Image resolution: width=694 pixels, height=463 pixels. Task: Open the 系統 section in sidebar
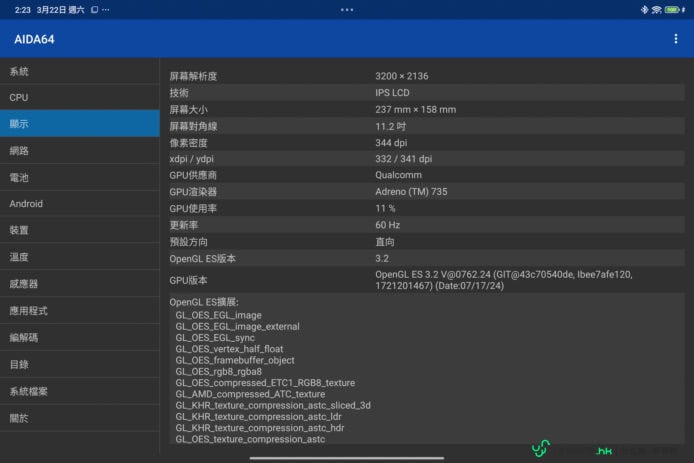tap(79, 72)
